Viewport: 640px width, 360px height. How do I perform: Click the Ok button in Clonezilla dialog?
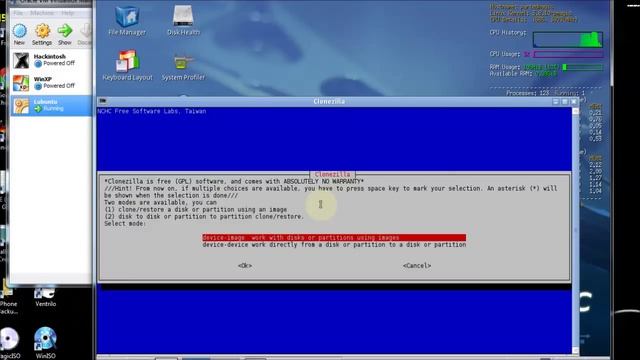point(245,266)
